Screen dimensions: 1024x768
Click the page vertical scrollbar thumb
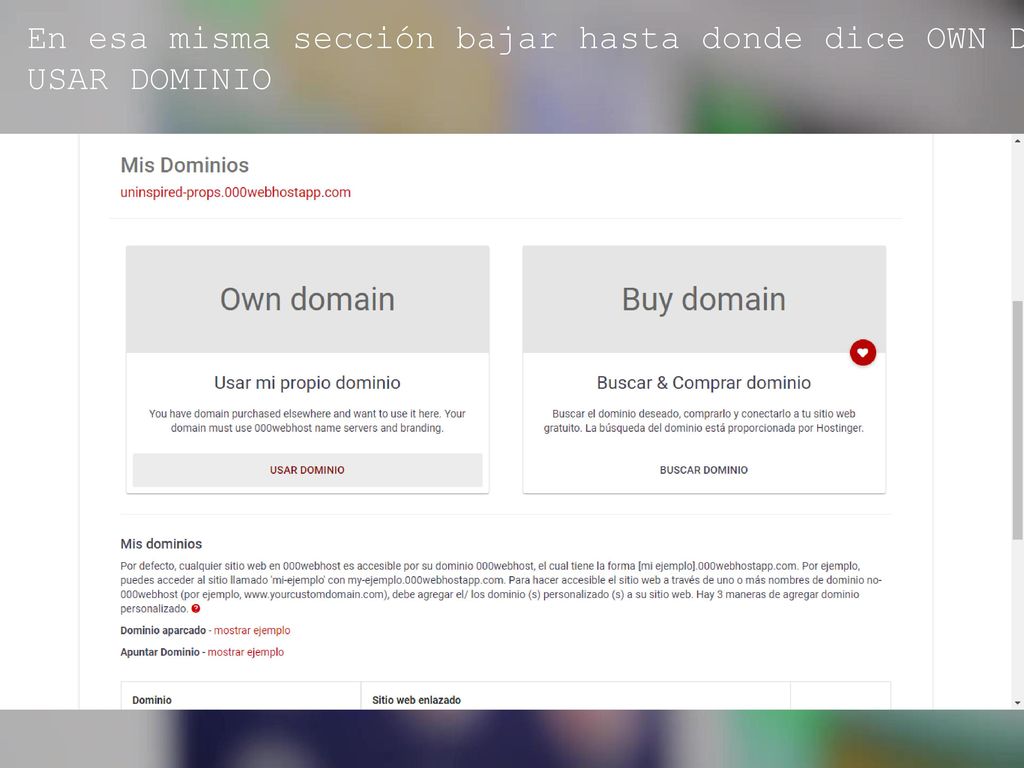click(1017, 420)
